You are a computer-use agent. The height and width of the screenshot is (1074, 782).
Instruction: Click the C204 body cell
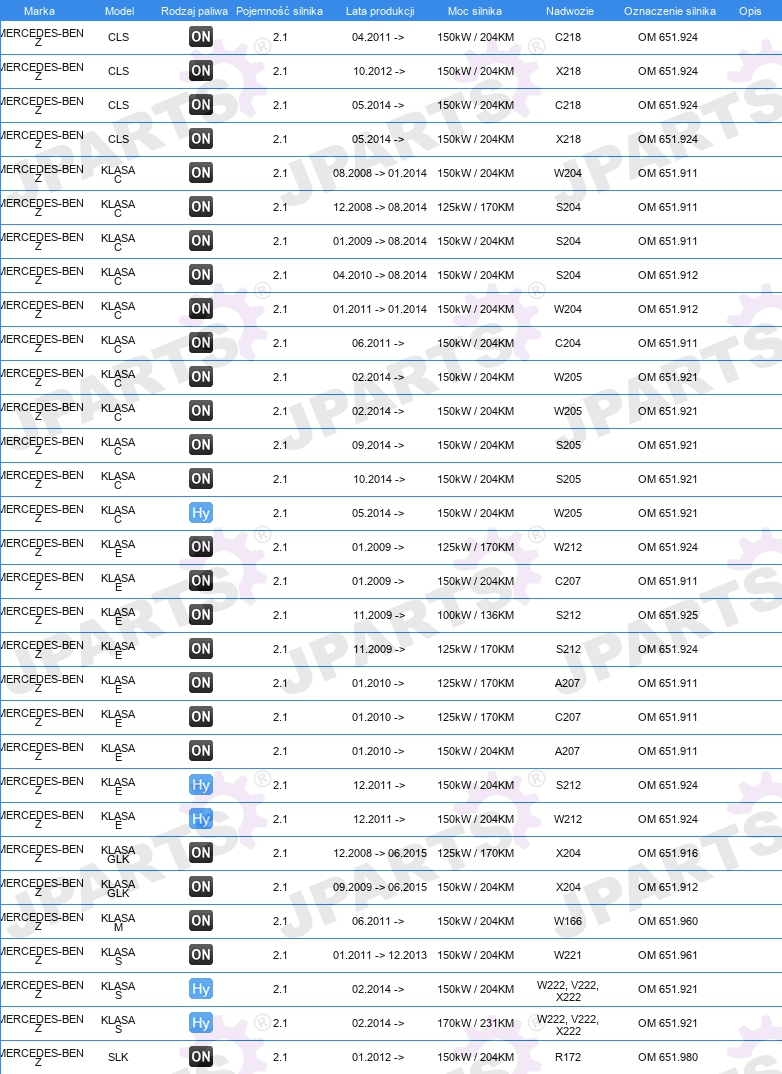(x=568, y=342)
